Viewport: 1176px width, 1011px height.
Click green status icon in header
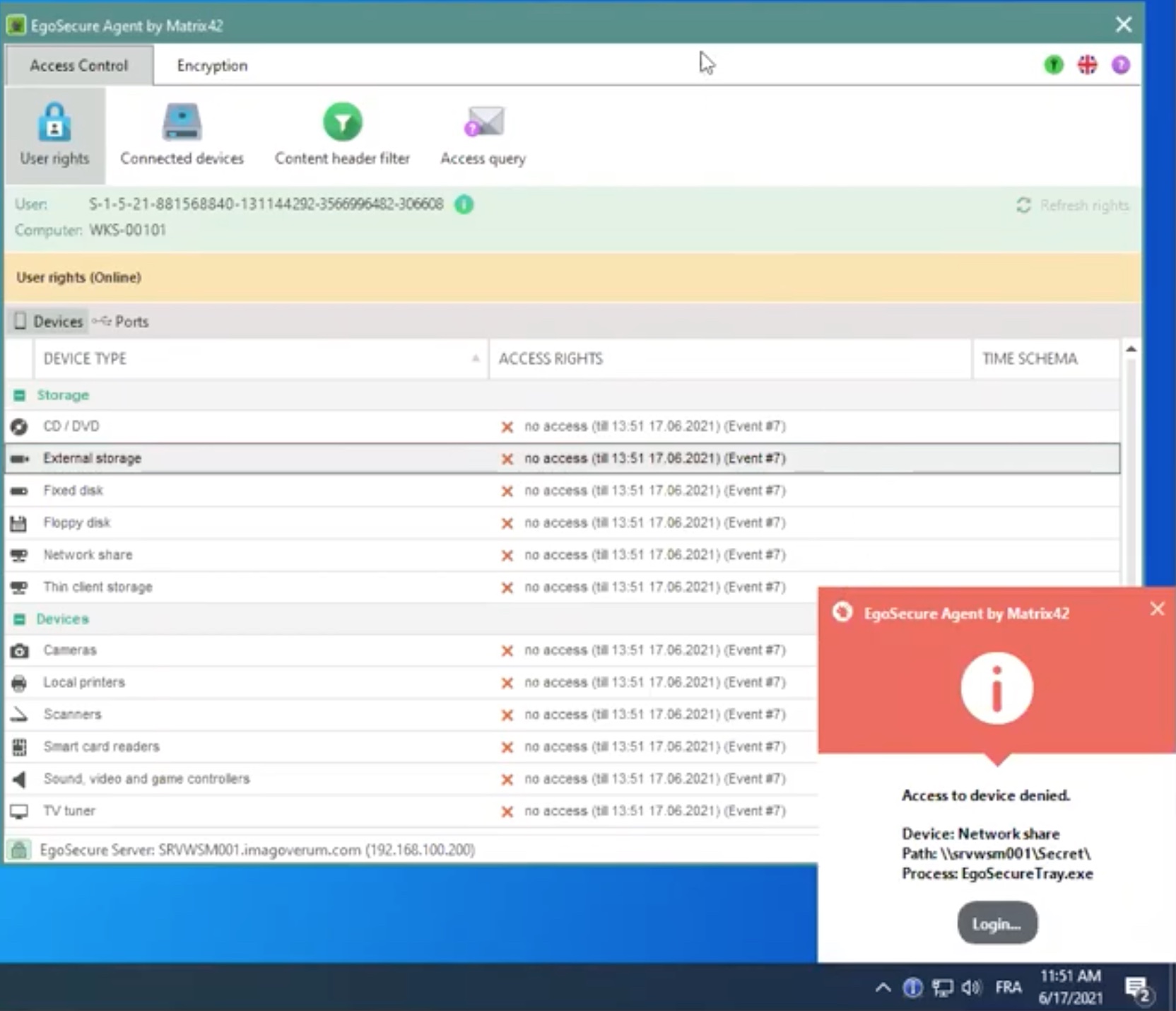click(1053, 65)
